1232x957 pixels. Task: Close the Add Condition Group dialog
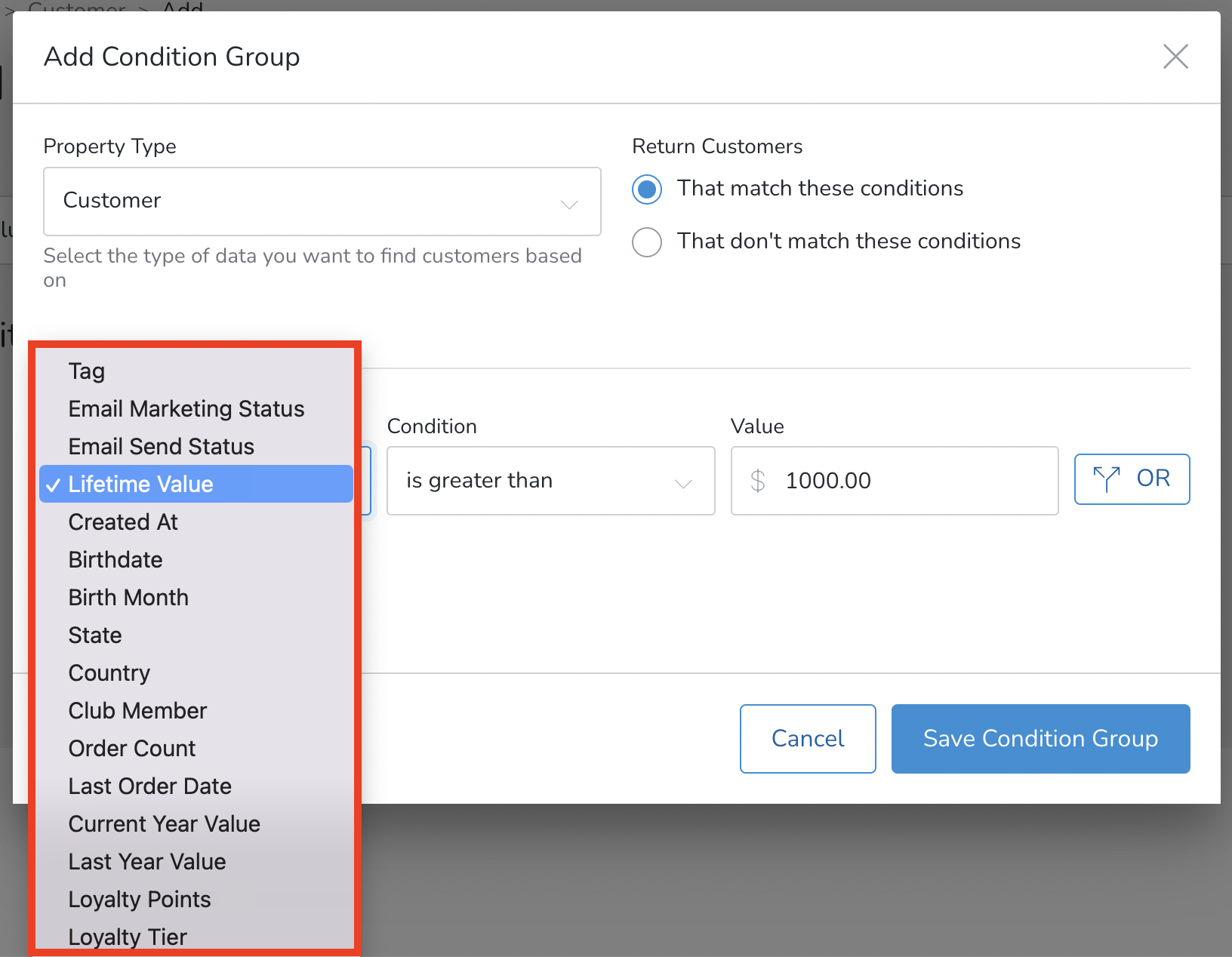pyautogui.click(x=1175, y=57)
